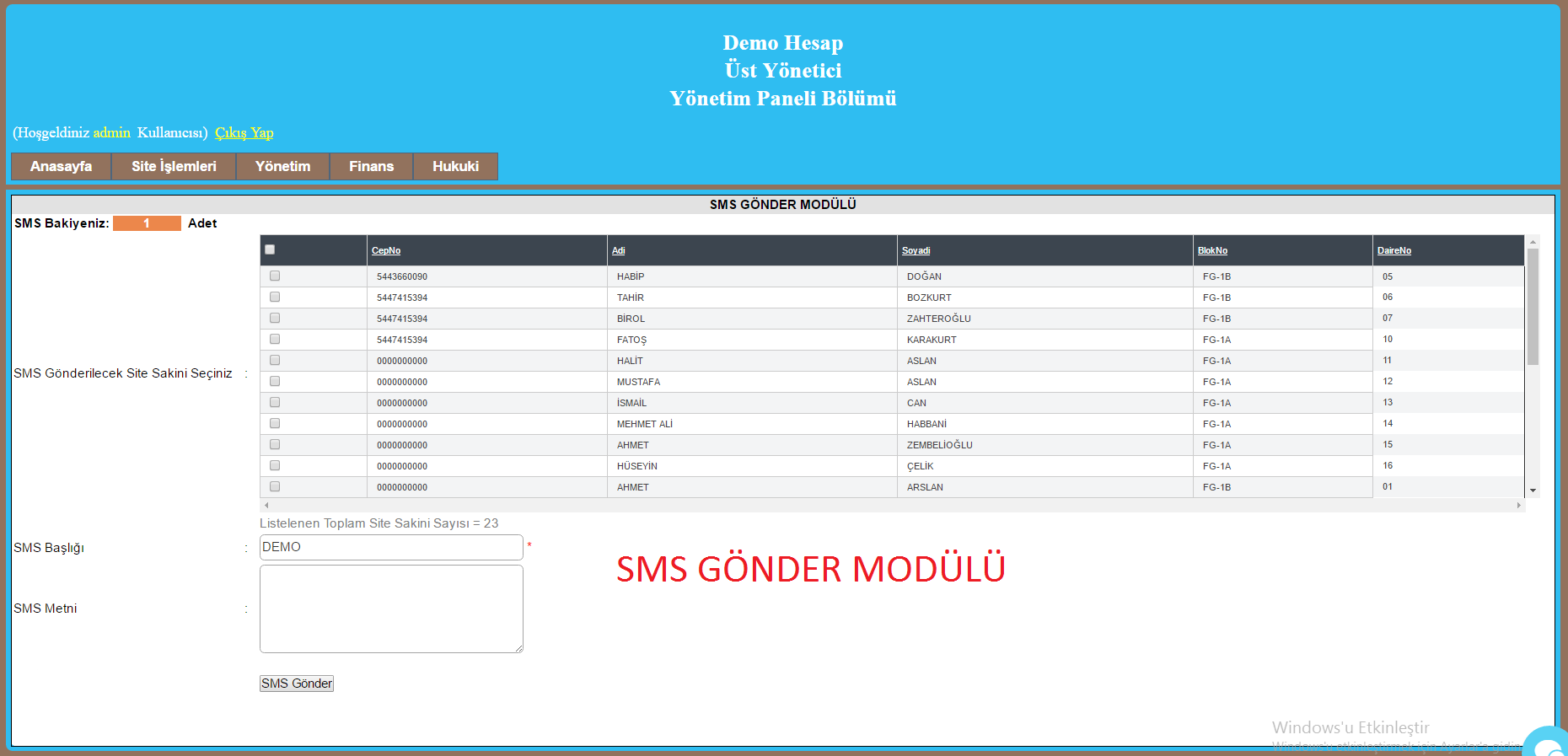Image resolution: width=1568 pixels, height=756 pixels.
Task: Tick the checkbox for HÜSEYİN ÇELİK
Action: coord(275,465)
